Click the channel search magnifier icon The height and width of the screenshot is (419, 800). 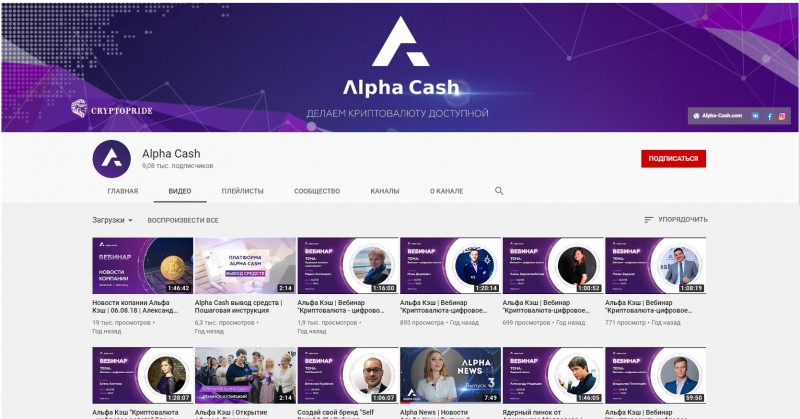pos(499,191)
